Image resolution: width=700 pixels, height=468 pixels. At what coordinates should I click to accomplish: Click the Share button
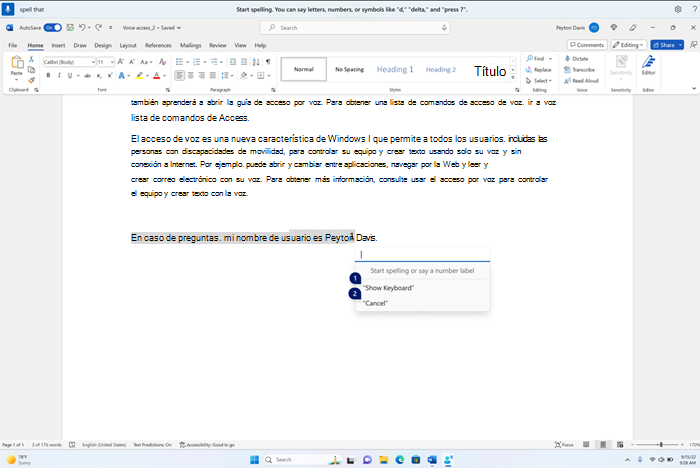(663, 45)
